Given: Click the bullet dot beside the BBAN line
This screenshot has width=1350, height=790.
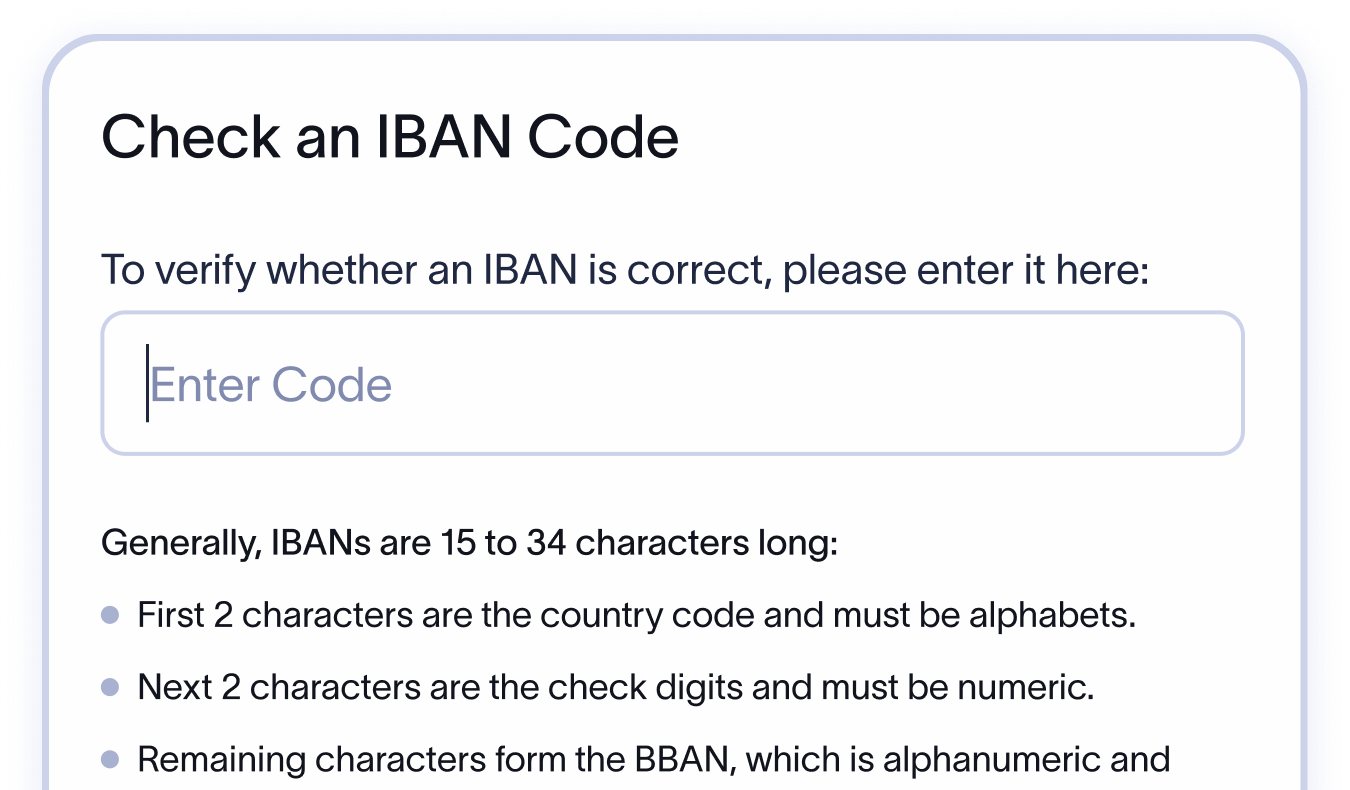Looking at the screenshot, I should pos(110,759).
